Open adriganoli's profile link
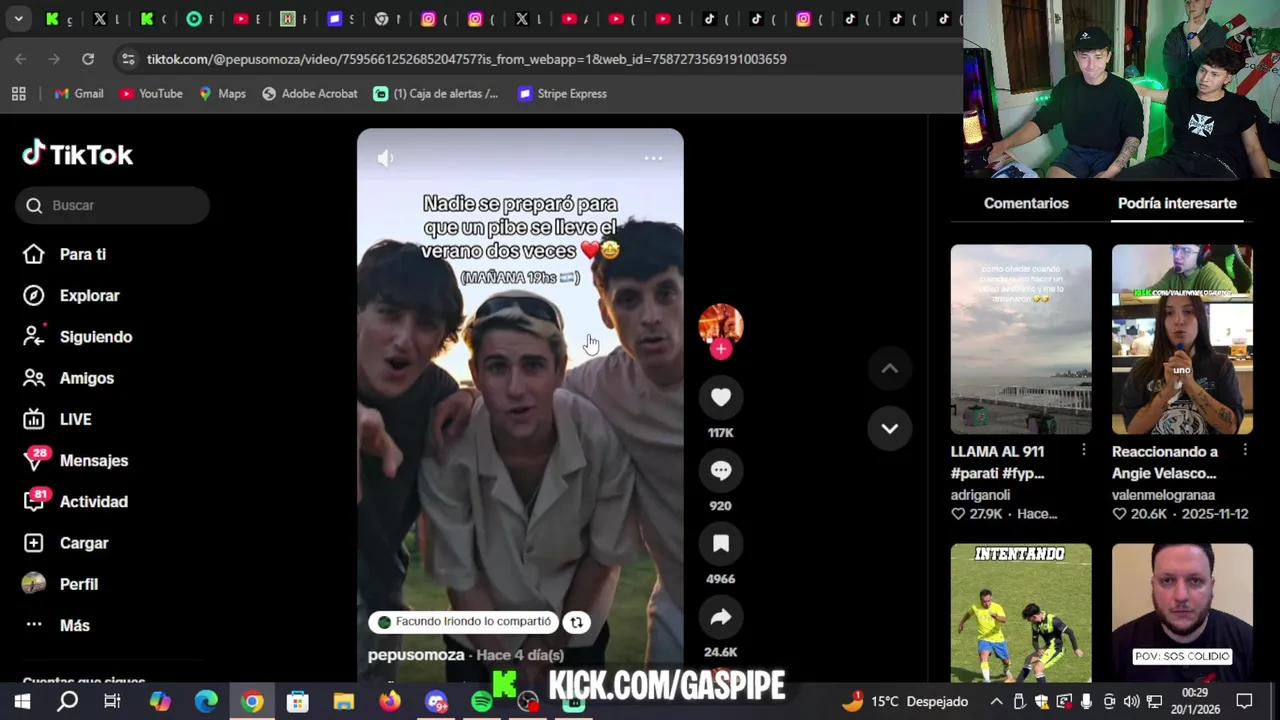This screenshot has width=1280, height=720. (x=980, y=495)
